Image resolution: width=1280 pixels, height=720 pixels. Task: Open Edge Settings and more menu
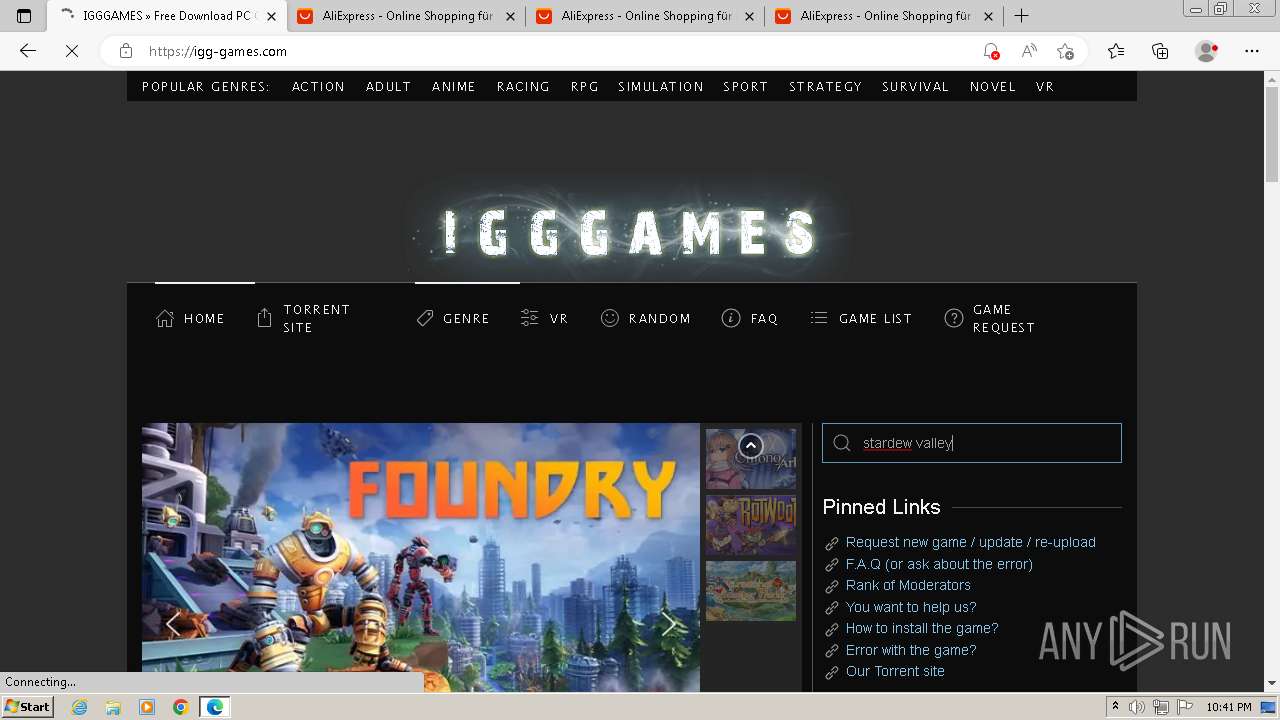(1252, 51)
